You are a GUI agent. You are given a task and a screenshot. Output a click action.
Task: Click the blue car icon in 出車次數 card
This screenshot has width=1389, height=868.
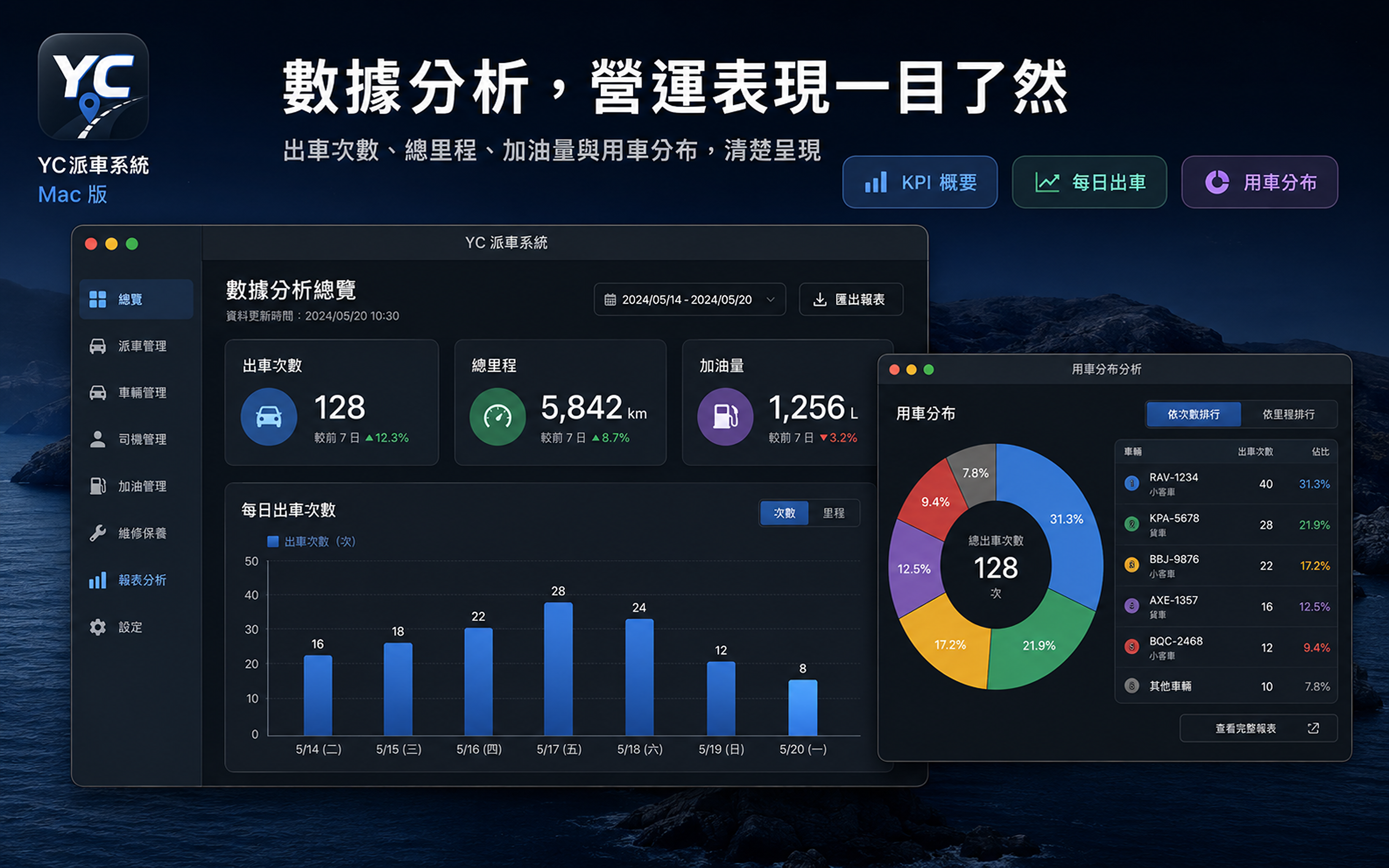click(x=269, y=417)
